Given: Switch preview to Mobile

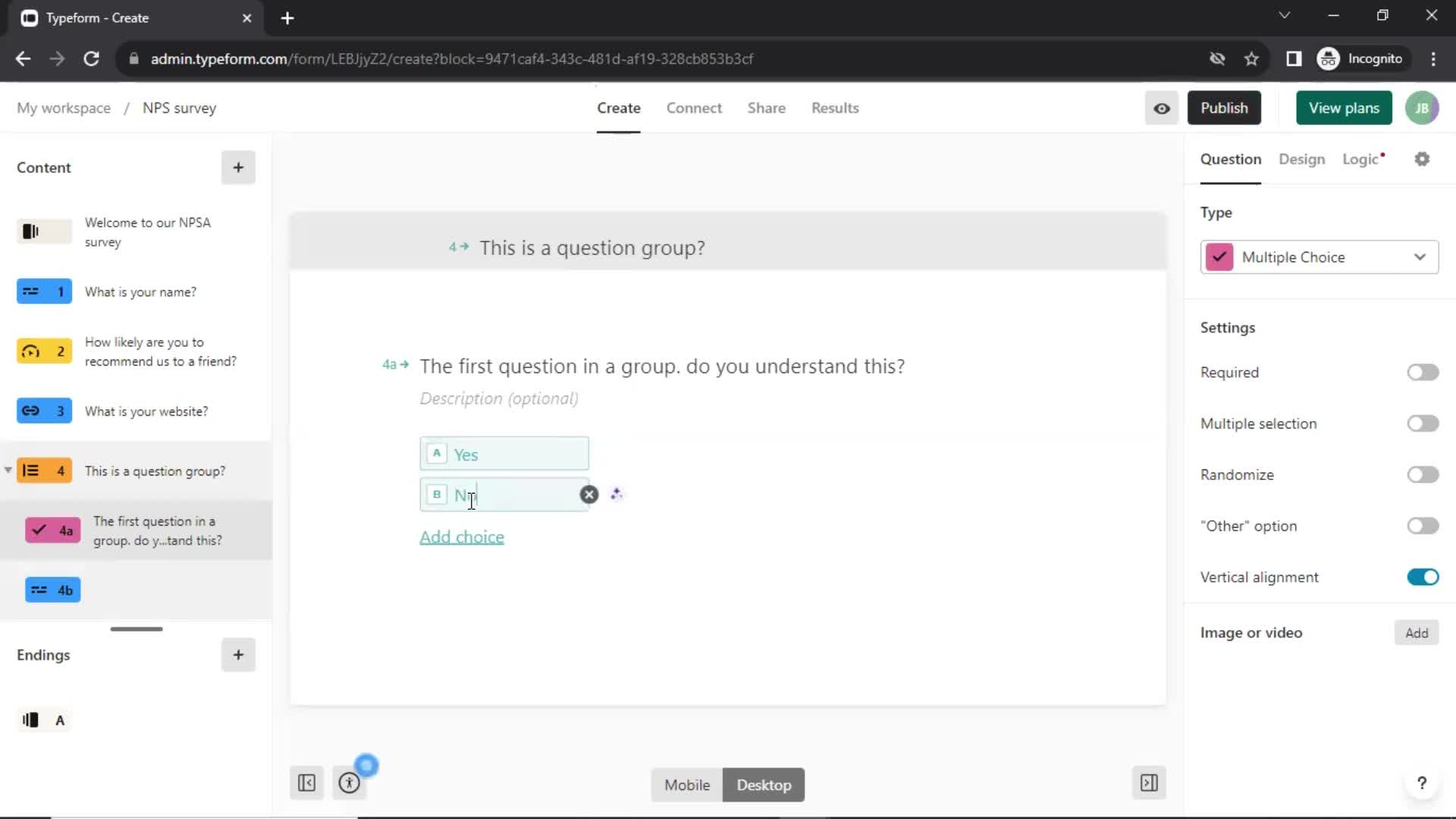Looking at the screenshot, I should pos(687,785).
